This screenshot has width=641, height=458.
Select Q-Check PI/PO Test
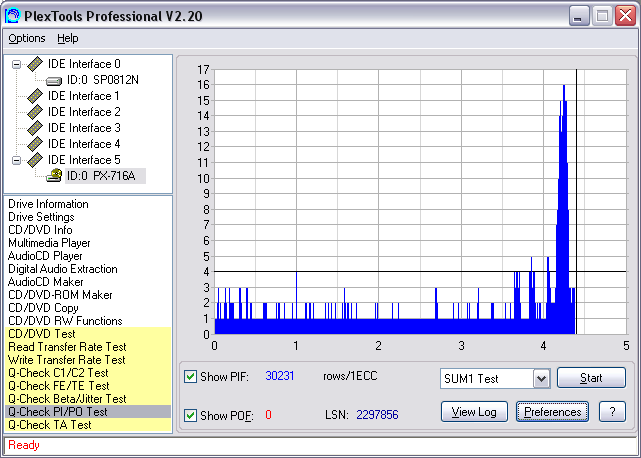[x=87, y=412]
